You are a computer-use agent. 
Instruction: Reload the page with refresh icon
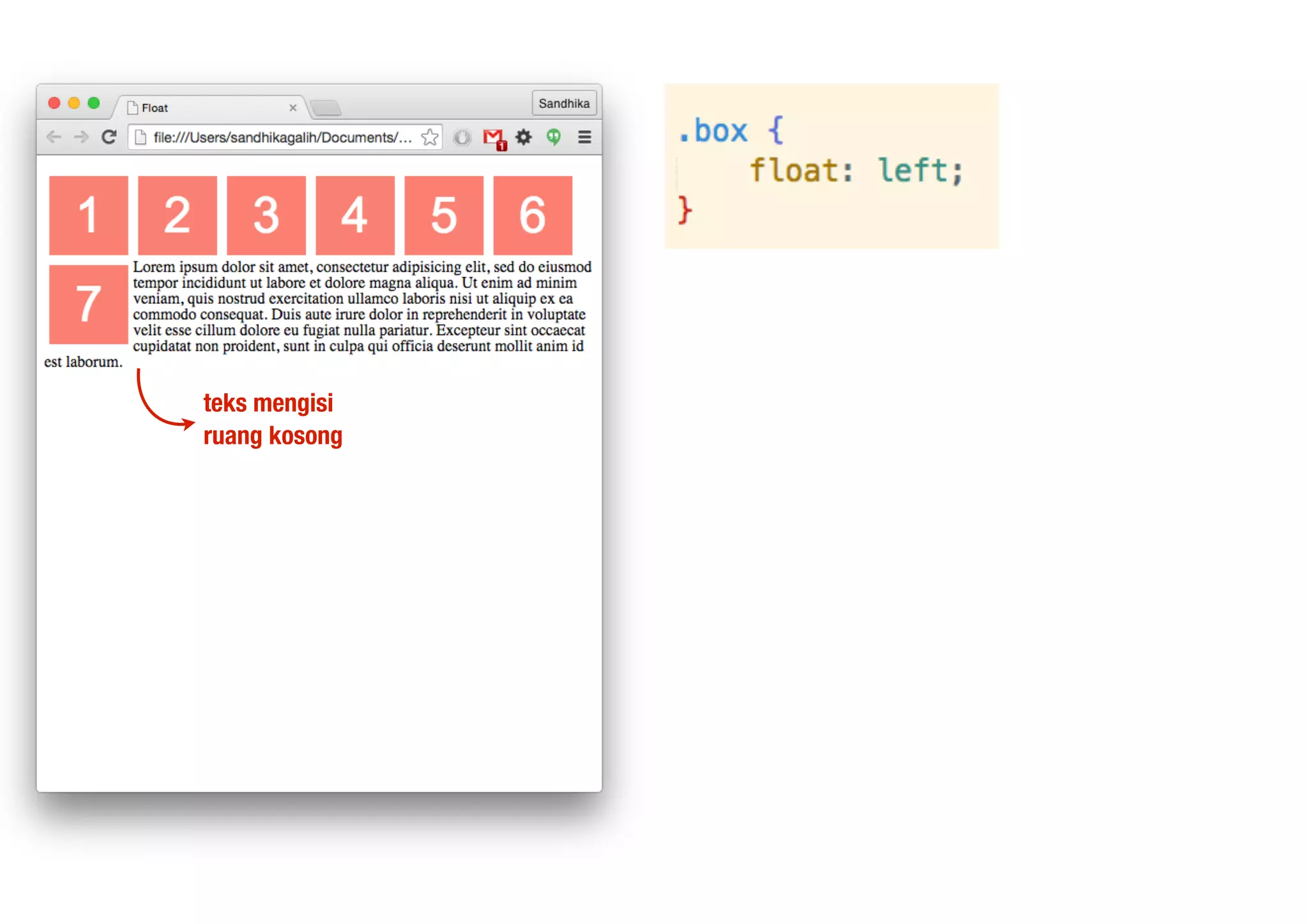pyautogui.click(x=109, y=137)
